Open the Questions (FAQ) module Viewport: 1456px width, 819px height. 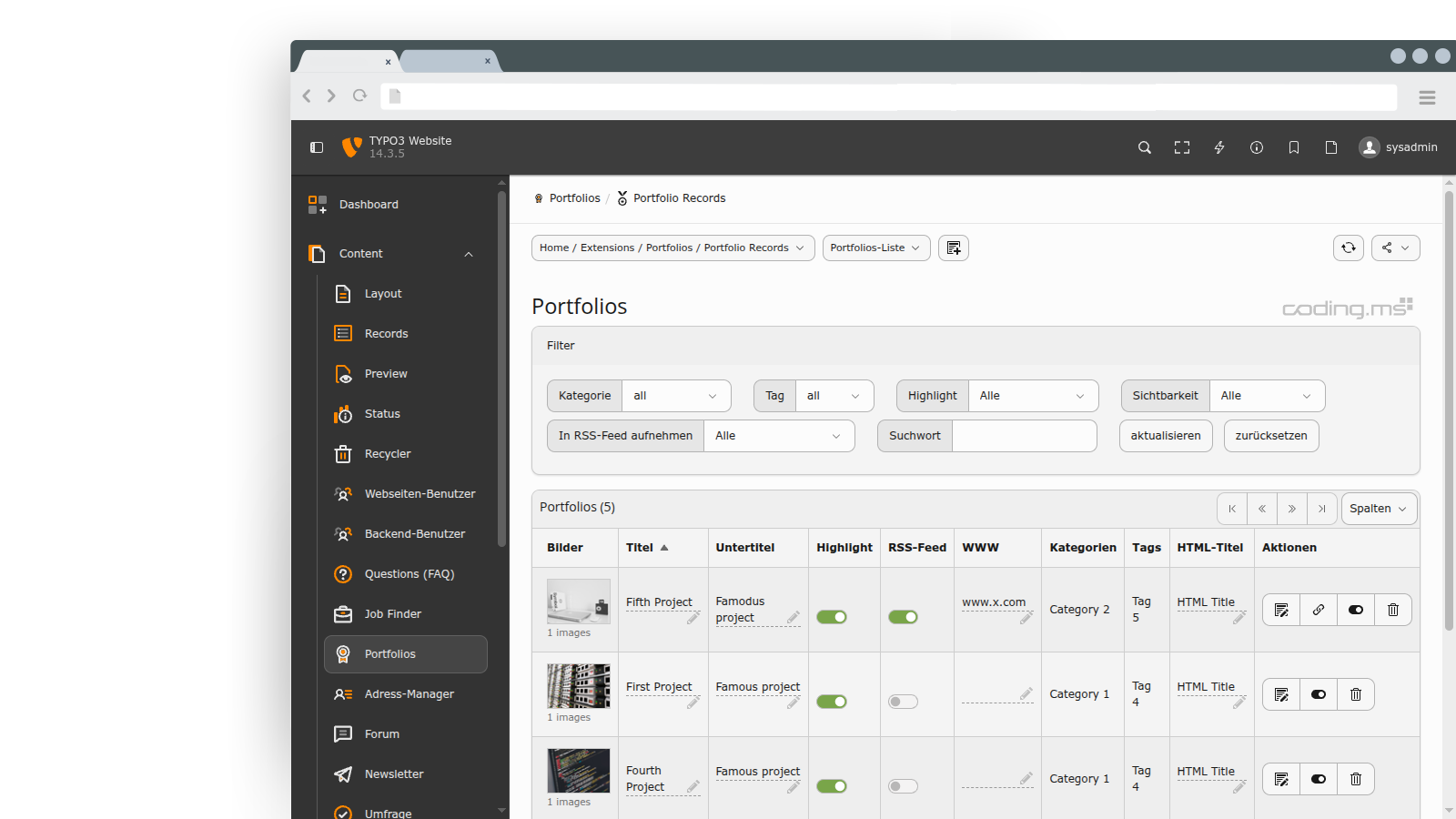406,574
